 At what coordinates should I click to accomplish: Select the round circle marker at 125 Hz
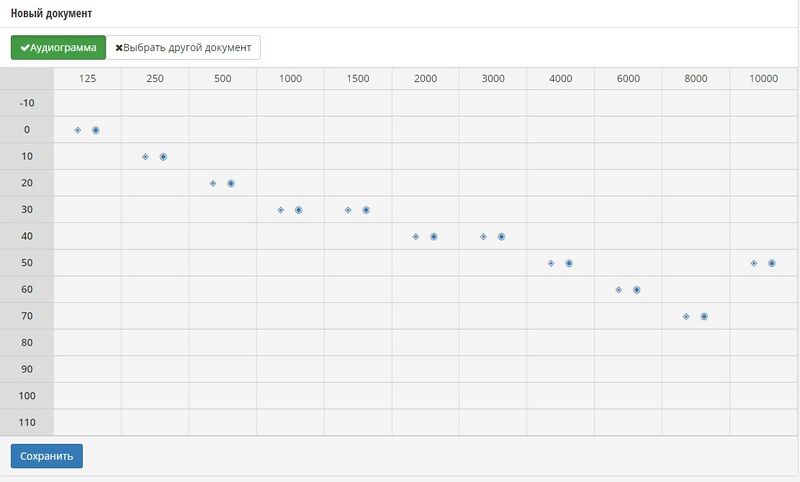(95, 130)
